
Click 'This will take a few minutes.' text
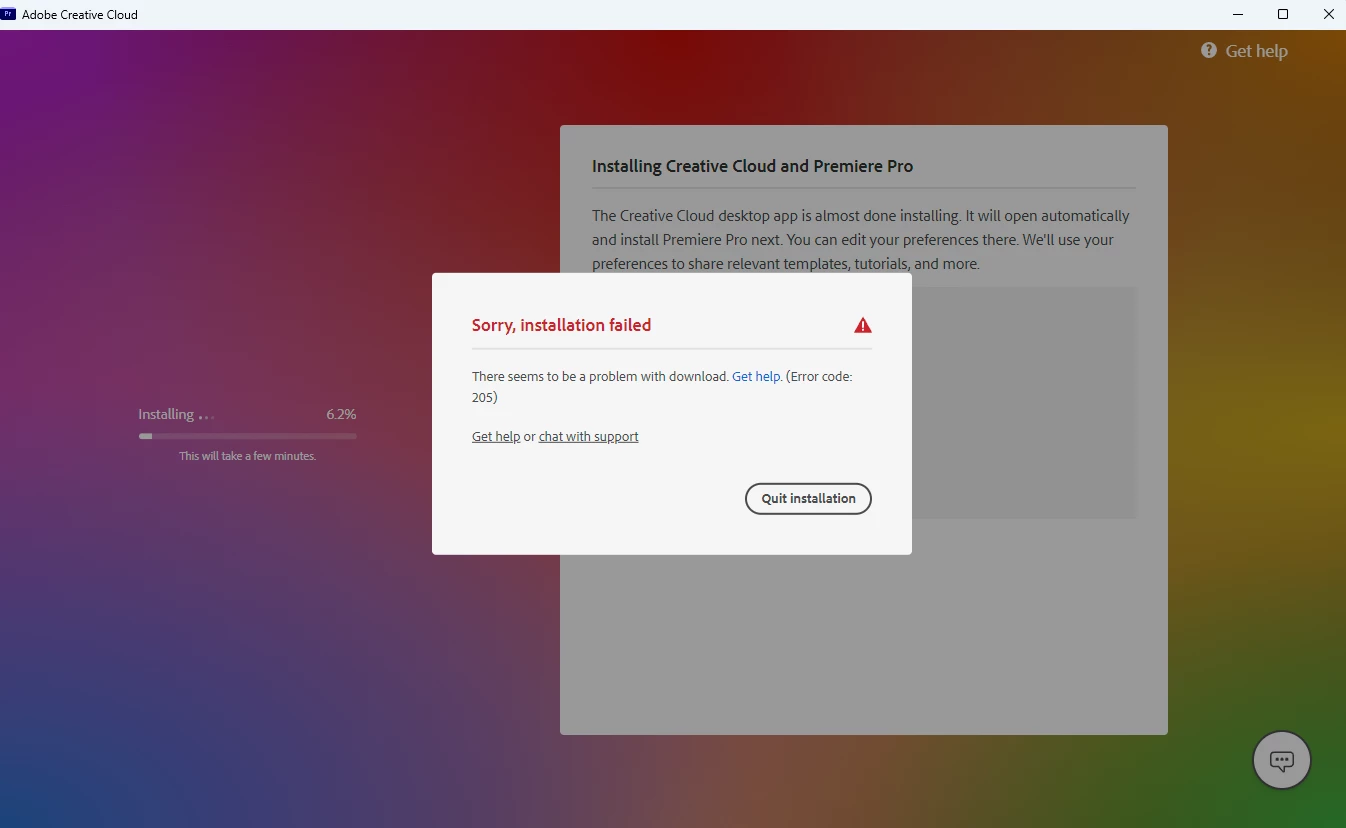[248, 456]
